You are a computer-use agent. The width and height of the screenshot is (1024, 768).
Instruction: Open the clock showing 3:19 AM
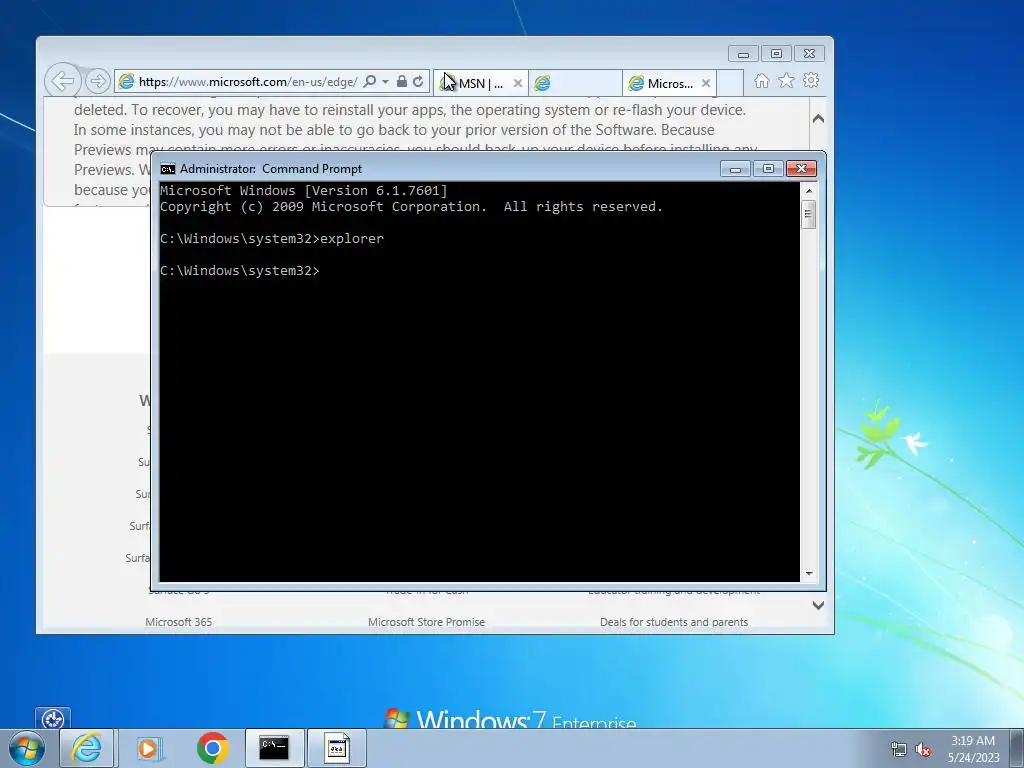click(x=973, y=749)
